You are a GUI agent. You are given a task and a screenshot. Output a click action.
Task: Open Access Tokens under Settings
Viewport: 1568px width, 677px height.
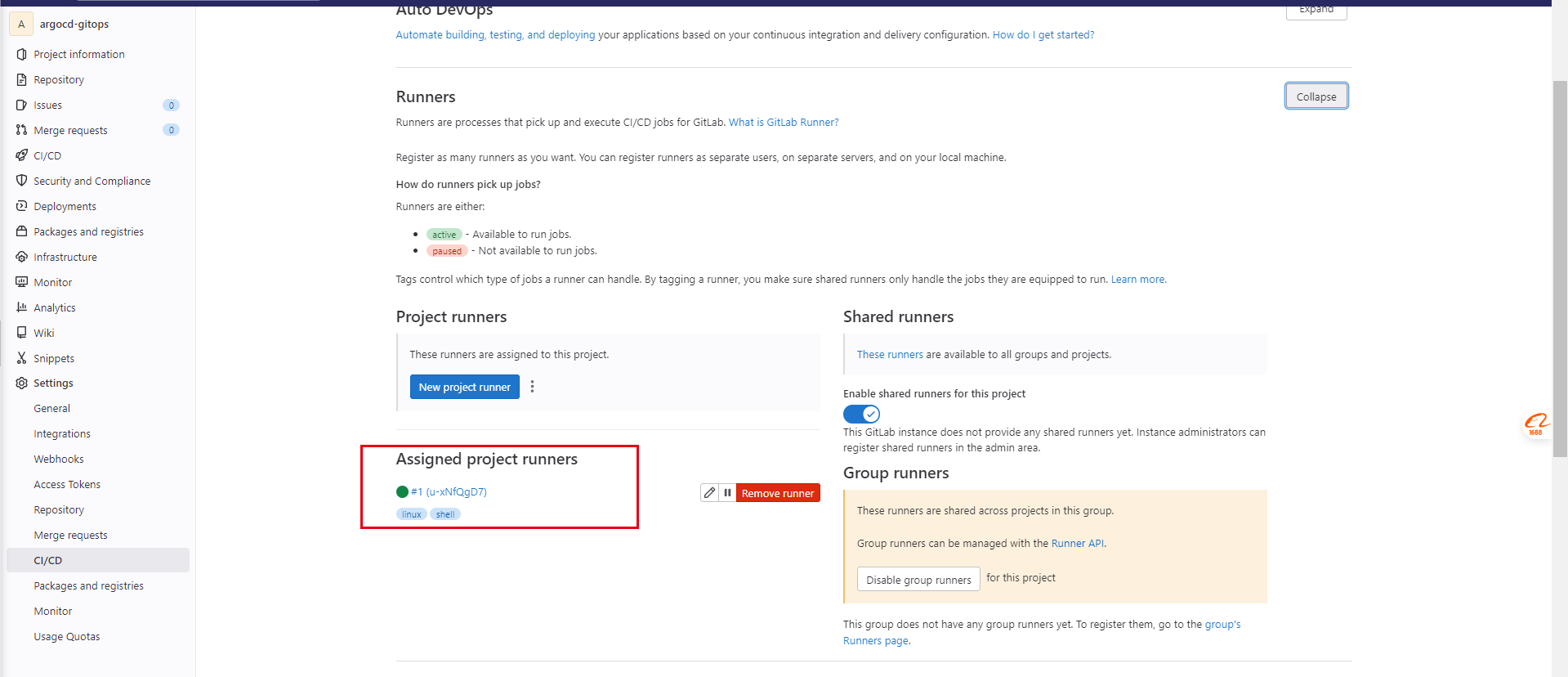(67, 485)
